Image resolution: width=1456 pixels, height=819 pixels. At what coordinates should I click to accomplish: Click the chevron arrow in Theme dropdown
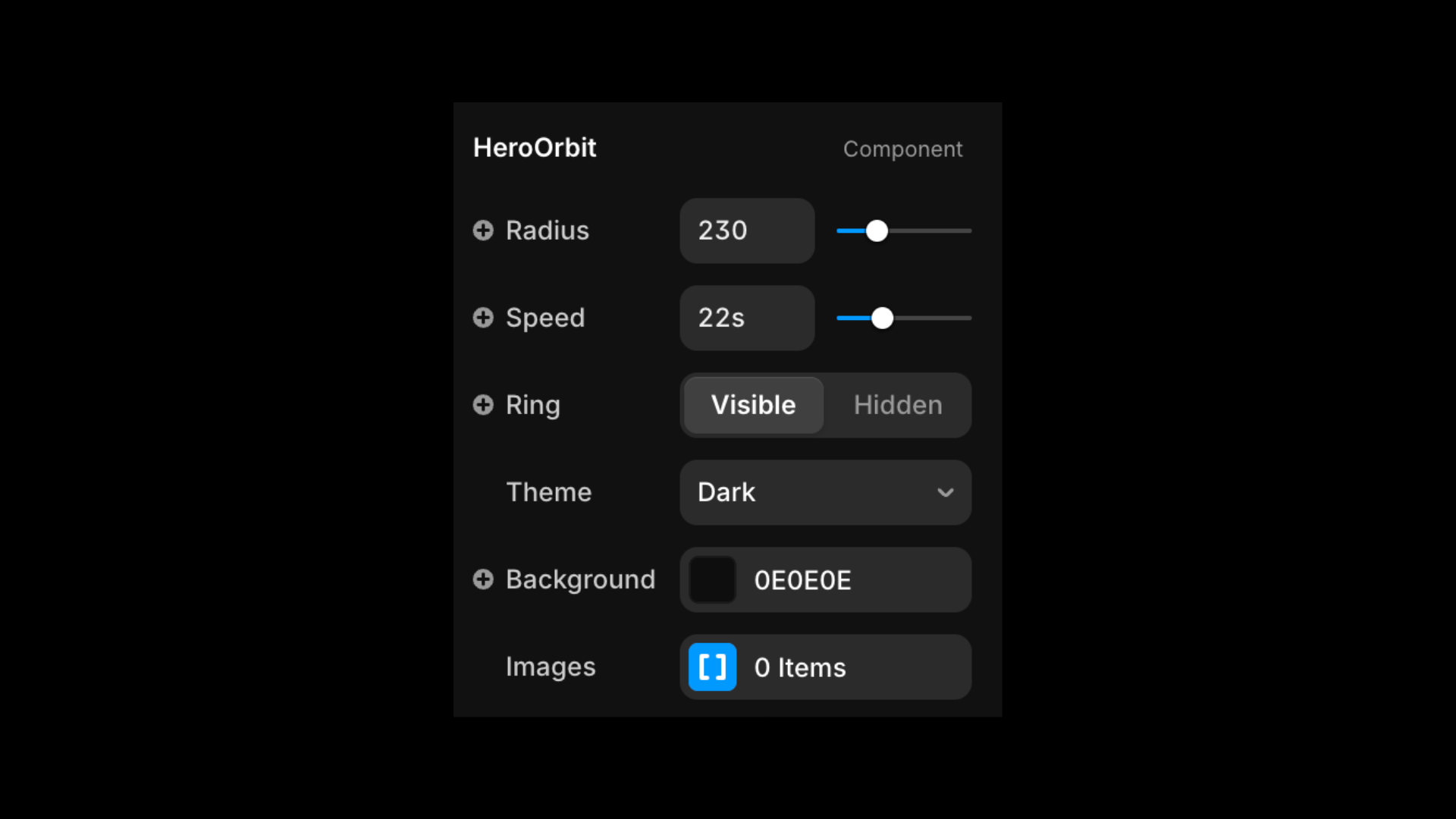point(945,492)
